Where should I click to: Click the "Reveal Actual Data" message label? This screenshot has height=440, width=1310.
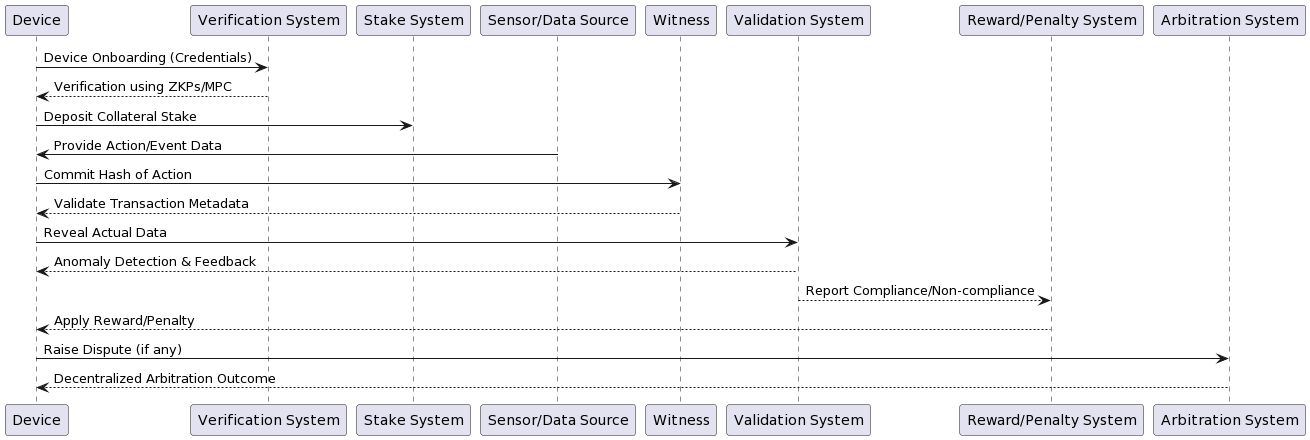105,232
